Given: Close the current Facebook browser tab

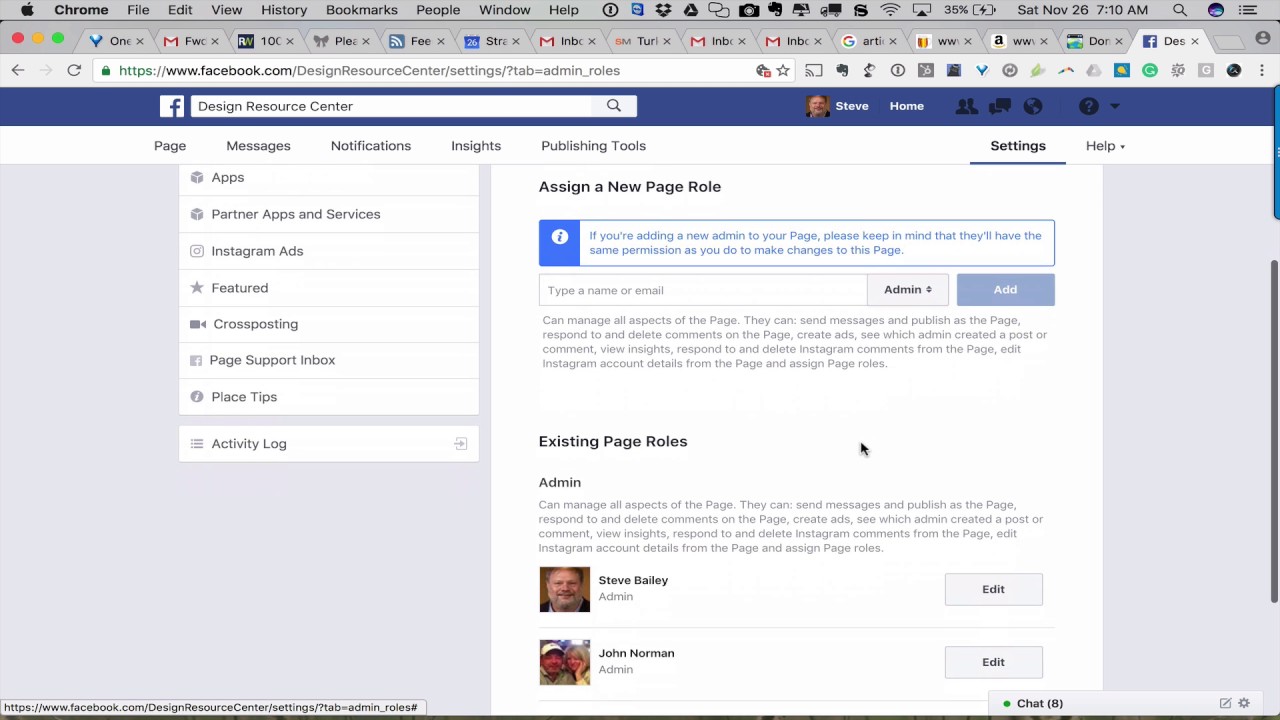Looking at the screenshot, I should click(x=1194, y=41).
